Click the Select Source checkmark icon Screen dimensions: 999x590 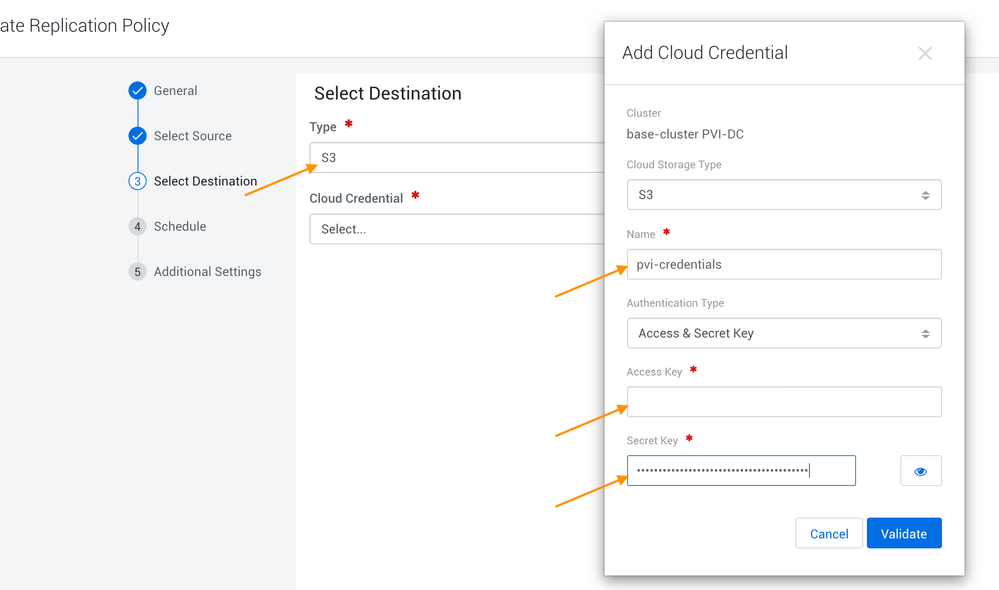click(x=138, y=136)
